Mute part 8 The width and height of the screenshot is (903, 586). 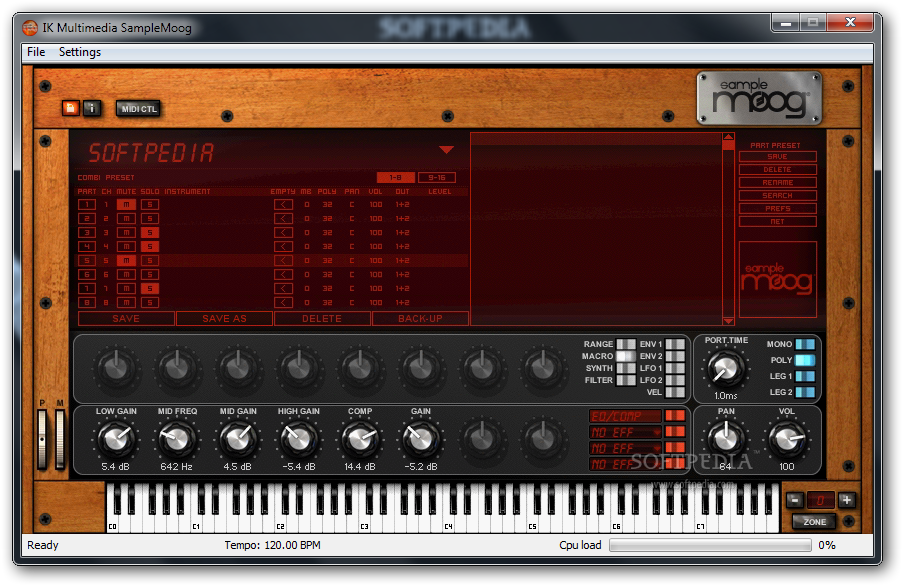tap(126, 302)
